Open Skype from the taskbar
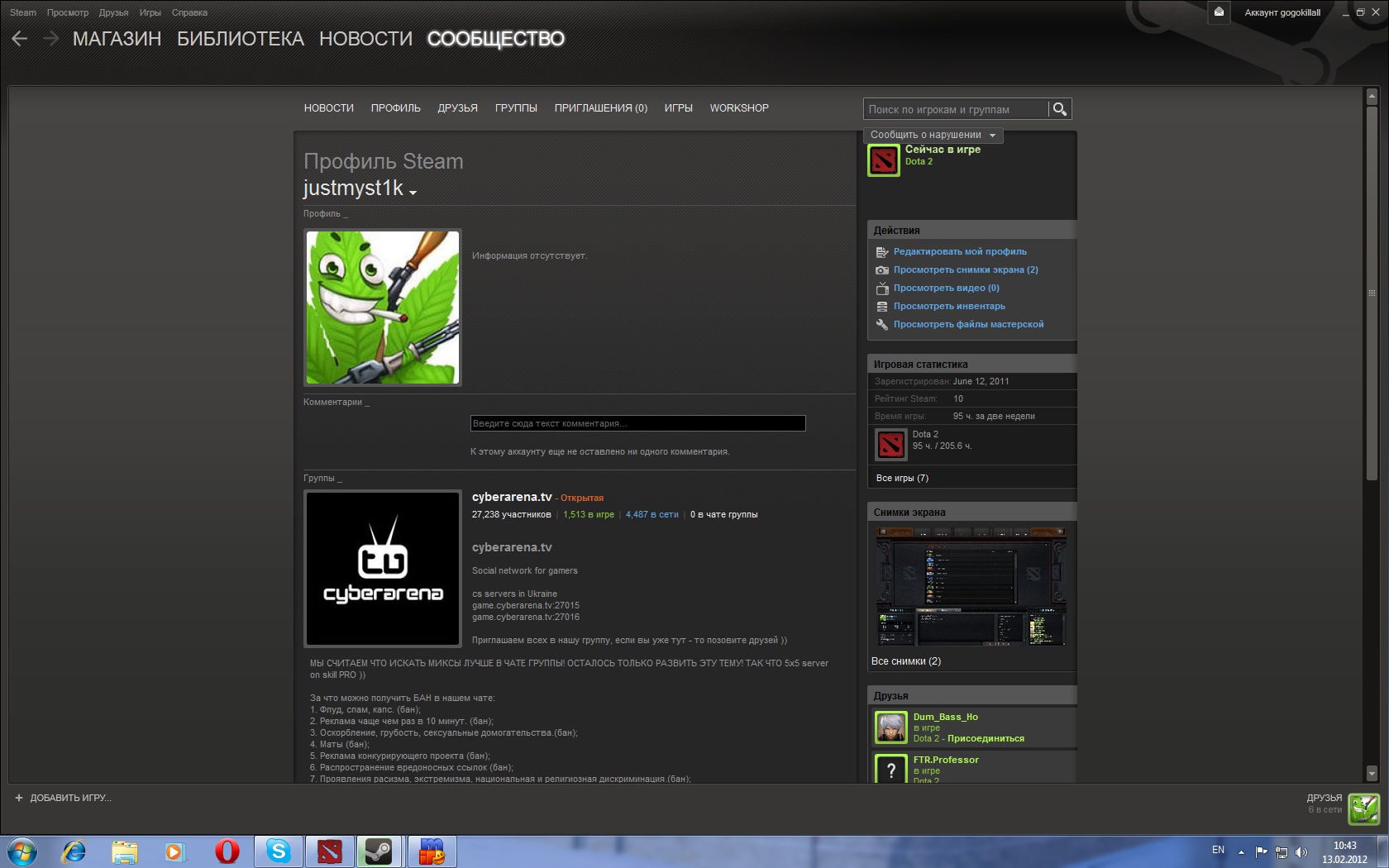Image resolution: width=1389 pixels, height=868 pixels. pyautogui.click(x=279, y=851)
